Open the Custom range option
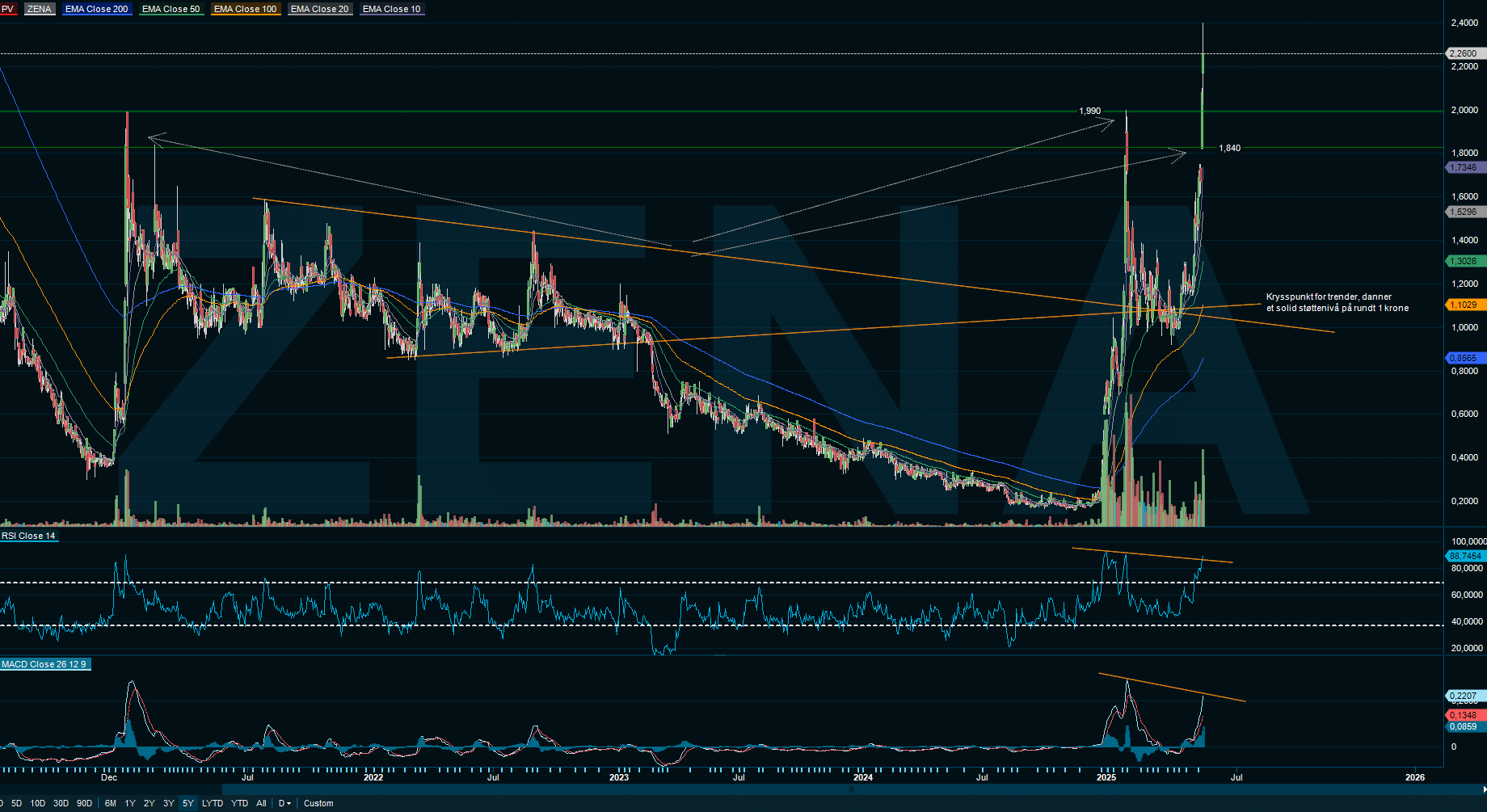 point(318,803)
